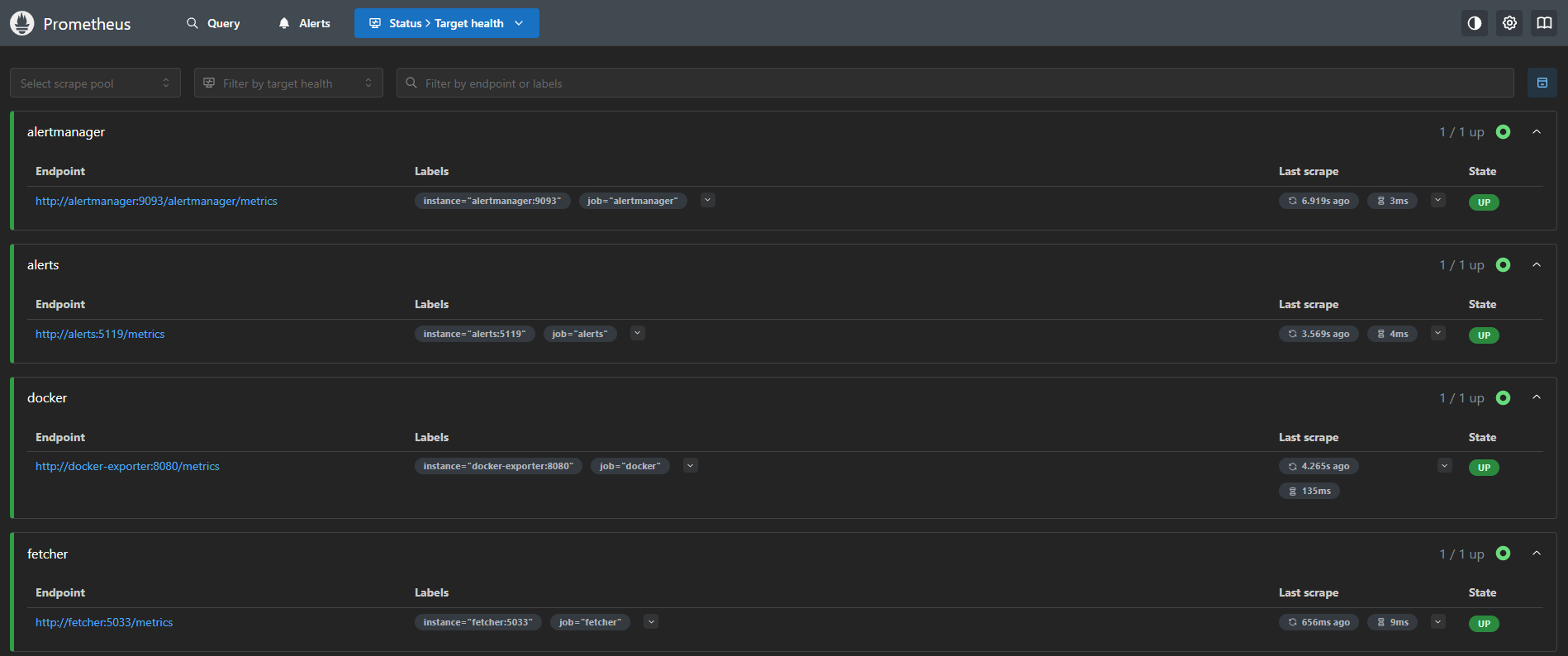Expand labels for alerts target

(x=638, y=333)
